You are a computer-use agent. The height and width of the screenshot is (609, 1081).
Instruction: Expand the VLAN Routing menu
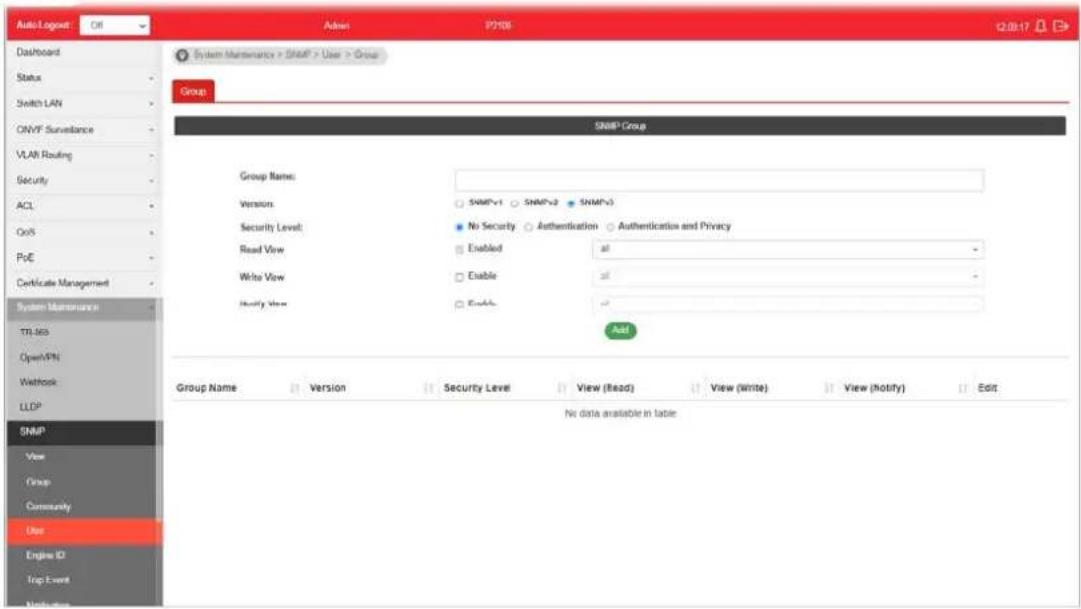pos(84,155)
